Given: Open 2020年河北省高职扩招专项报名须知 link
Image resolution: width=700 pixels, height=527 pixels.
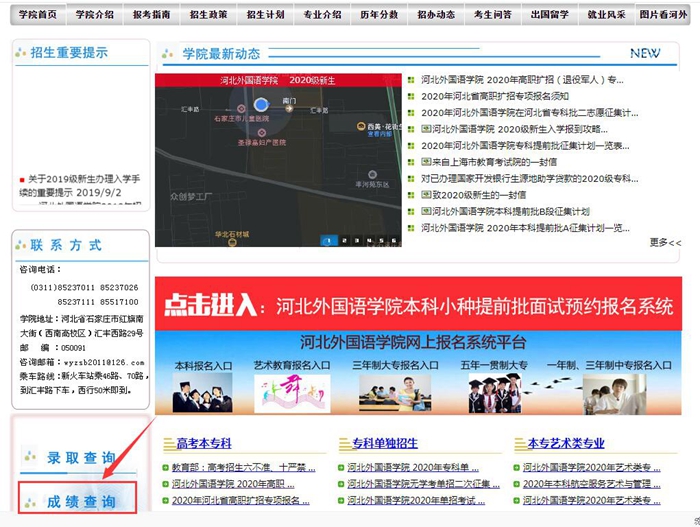Looking at the screenshot, I should click(495, 96).
